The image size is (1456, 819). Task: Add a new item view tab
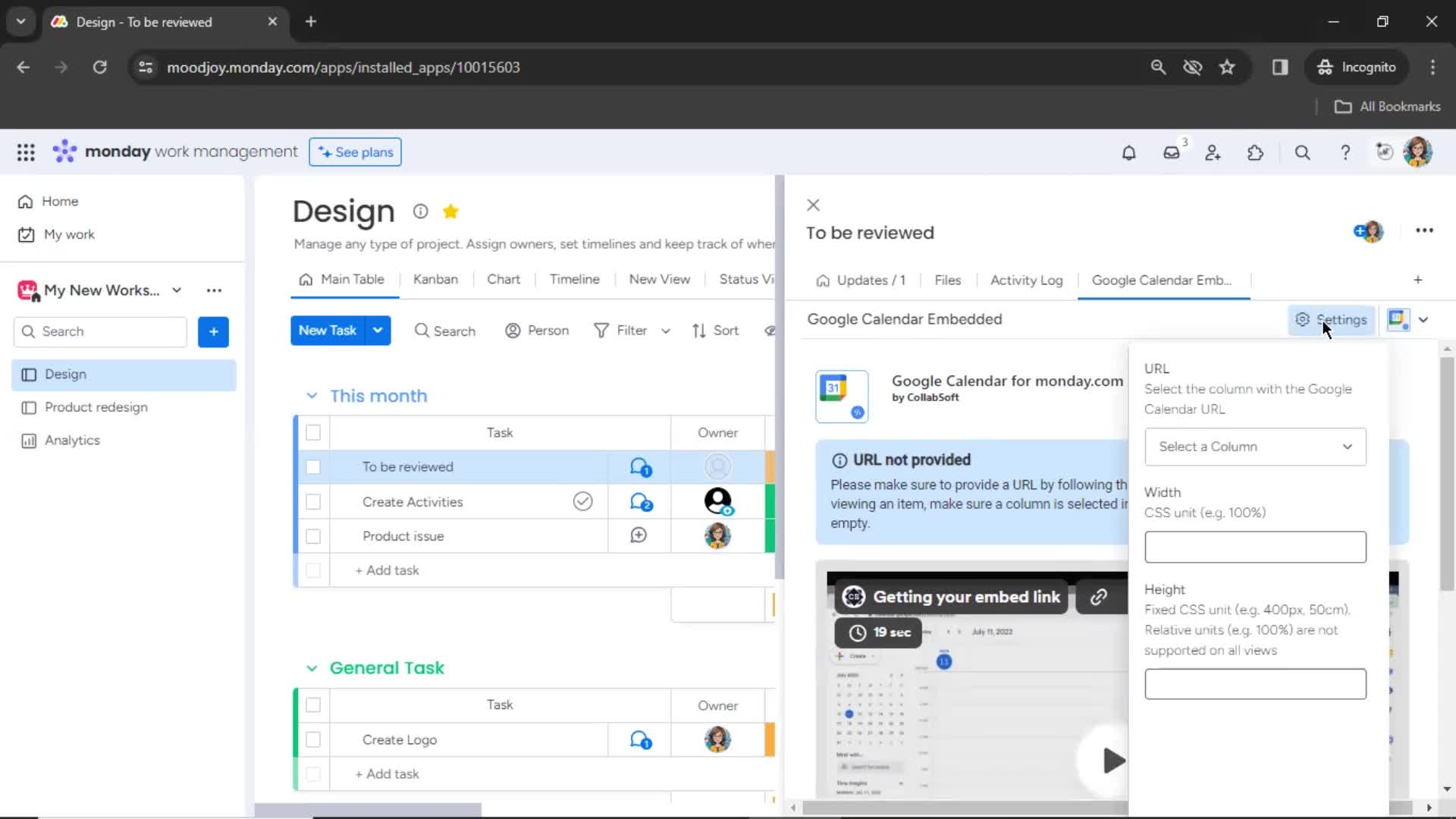click(x=1417, y=280)
